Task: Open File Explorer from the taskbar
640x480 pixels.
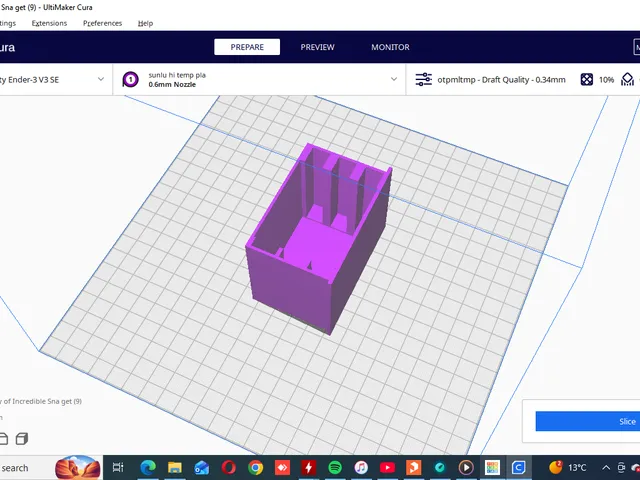Action: (175, 467)
